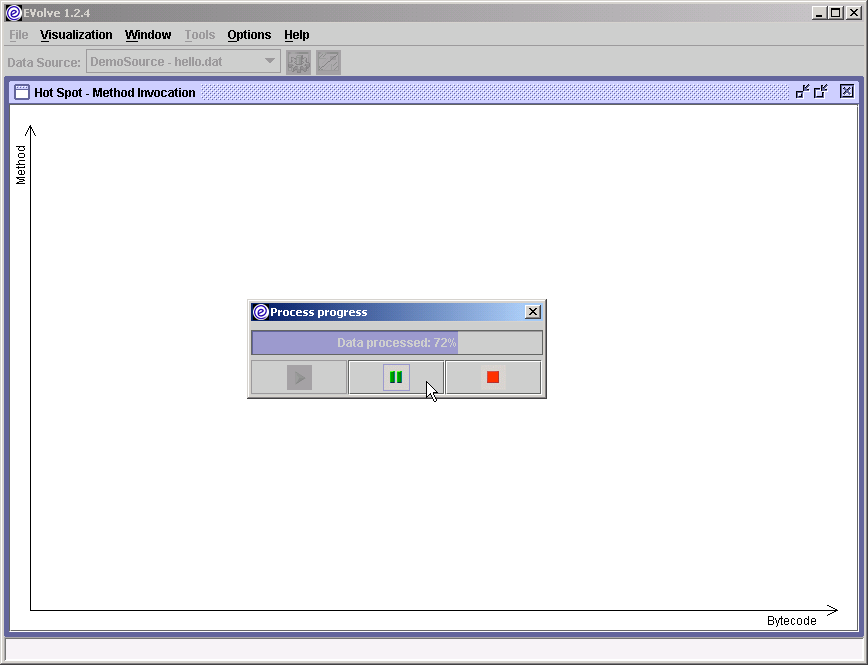
Task: Click the greyed-out play button
Action: (x=299, y=378)
